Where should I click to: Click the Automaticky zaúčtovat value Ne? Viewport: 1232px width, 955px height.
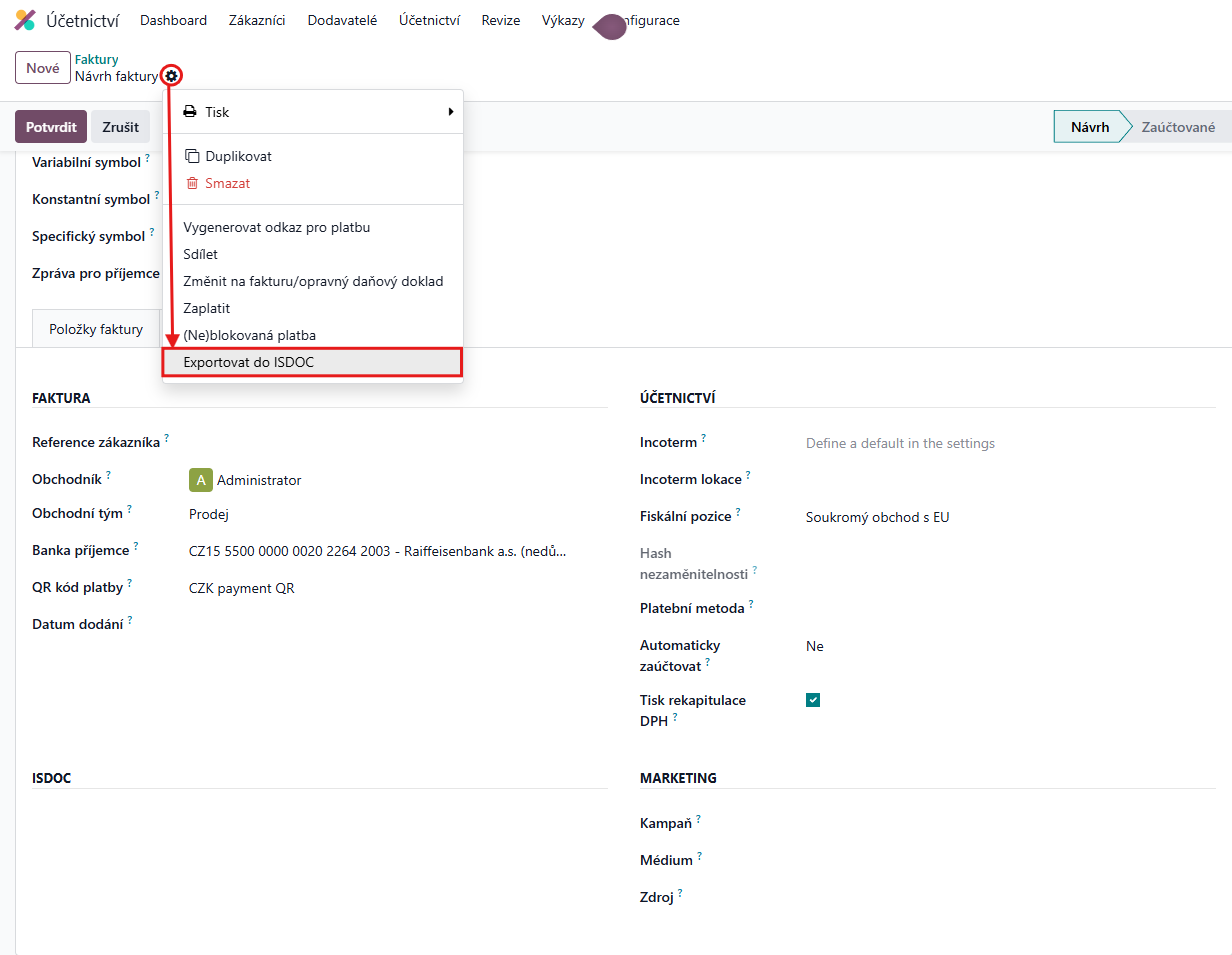815,646
